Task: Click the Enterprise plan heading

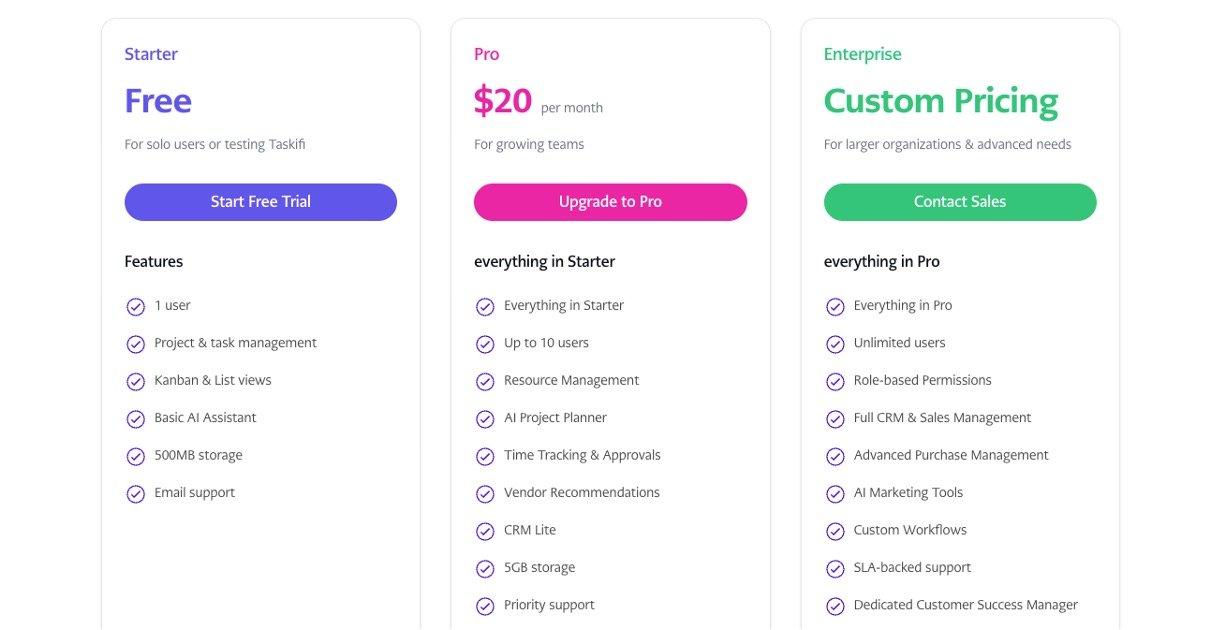Action: (862, 54)
